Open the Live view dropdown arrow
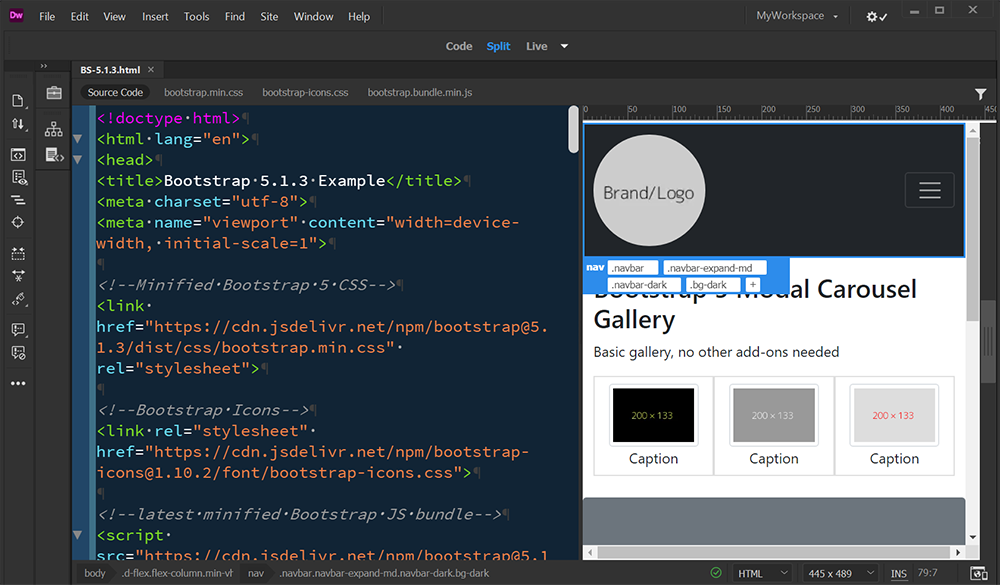The width and height of the screenshot is (1000, 585). click(562, 46)
